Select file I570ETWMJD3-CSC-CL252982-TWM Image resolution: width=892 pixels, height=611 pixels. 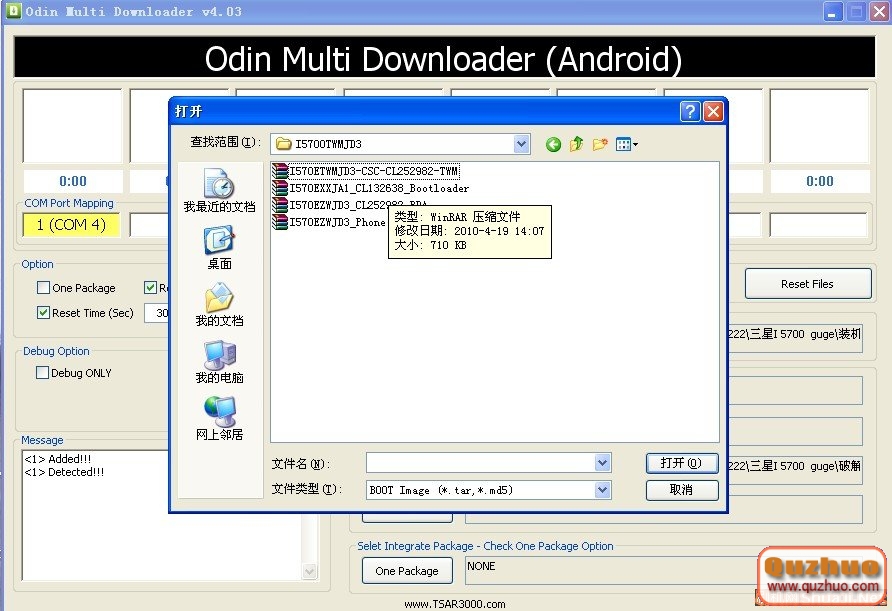(x=373, y=171)
